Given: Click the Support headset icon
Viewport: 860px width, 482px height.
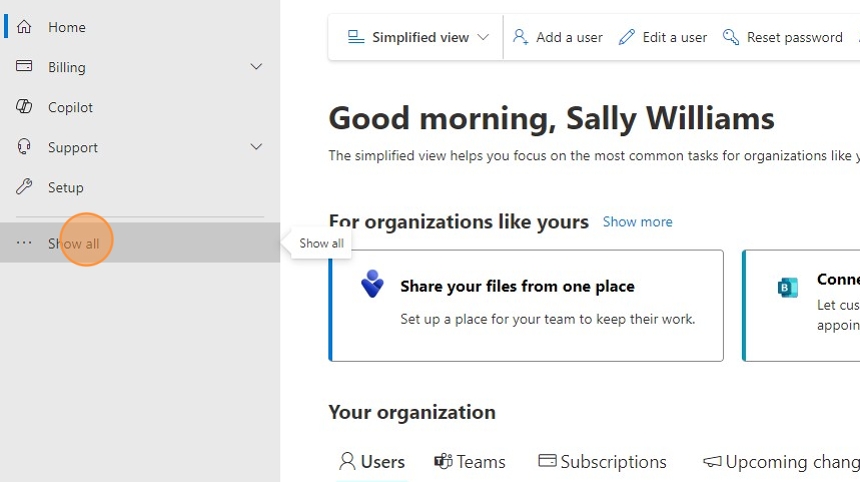Looking at the screenshot, I should click(25, 147).
